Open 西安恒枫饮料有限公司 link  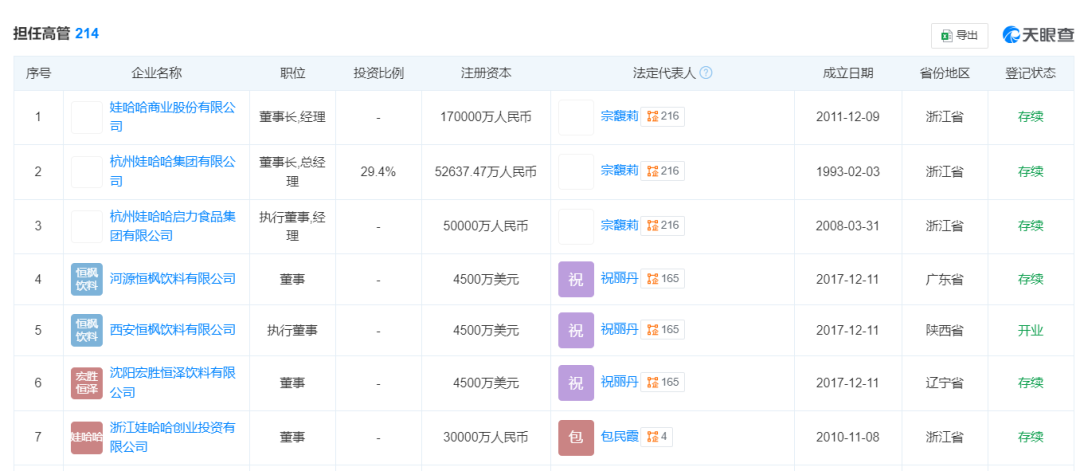173,330
